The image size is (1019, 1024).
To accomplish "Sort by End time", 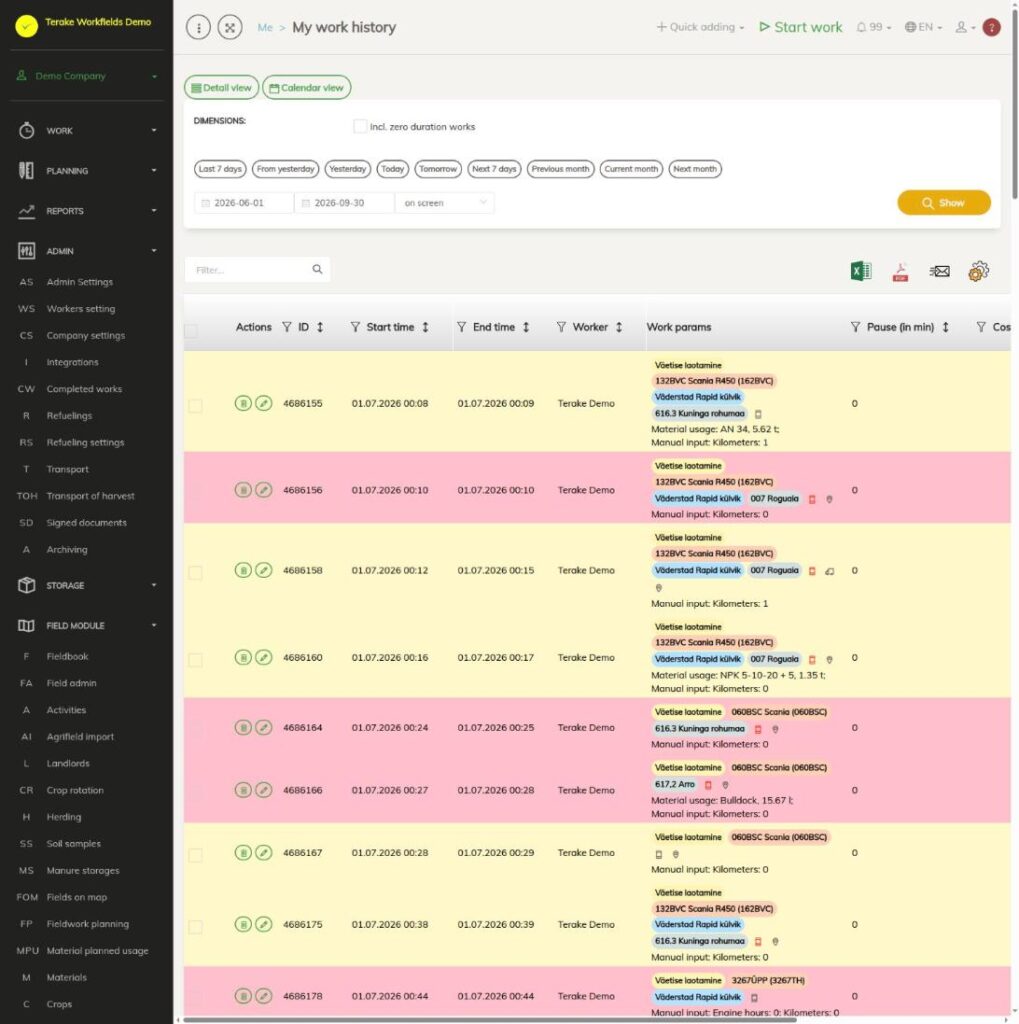I will (x=526, y=327).
